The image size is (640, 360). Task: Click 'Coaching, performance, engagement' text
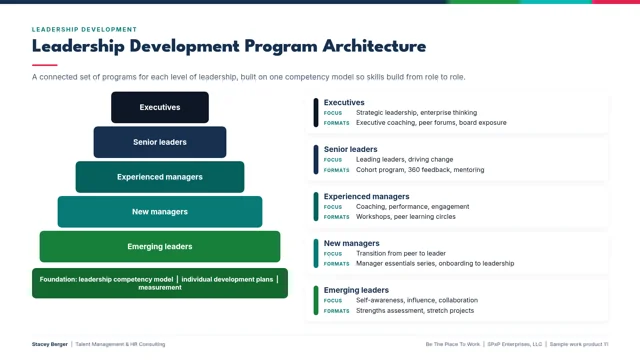412,207
